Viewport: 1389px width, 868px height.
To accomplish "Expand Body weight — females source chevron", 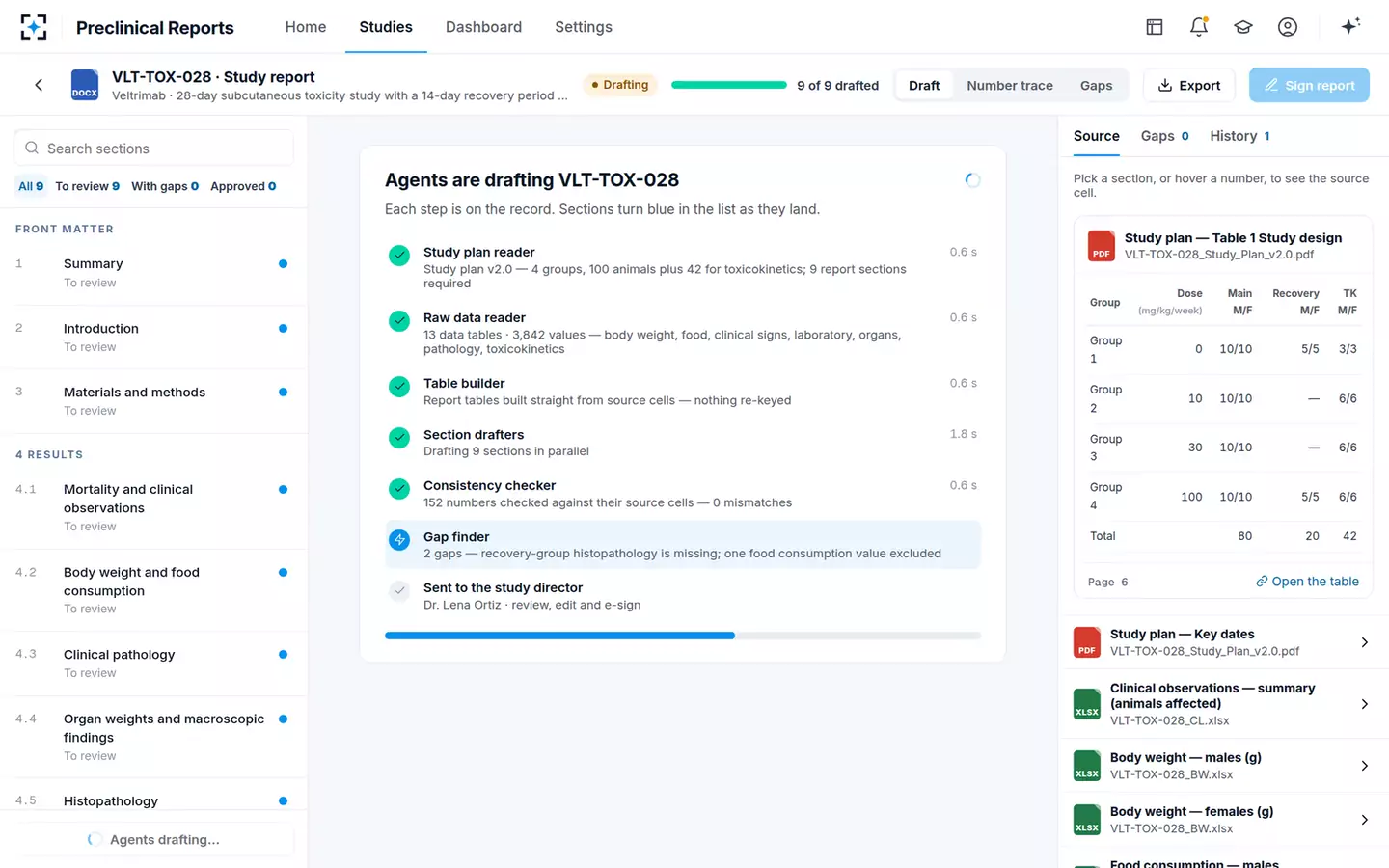I will [x=1364, y=820].
